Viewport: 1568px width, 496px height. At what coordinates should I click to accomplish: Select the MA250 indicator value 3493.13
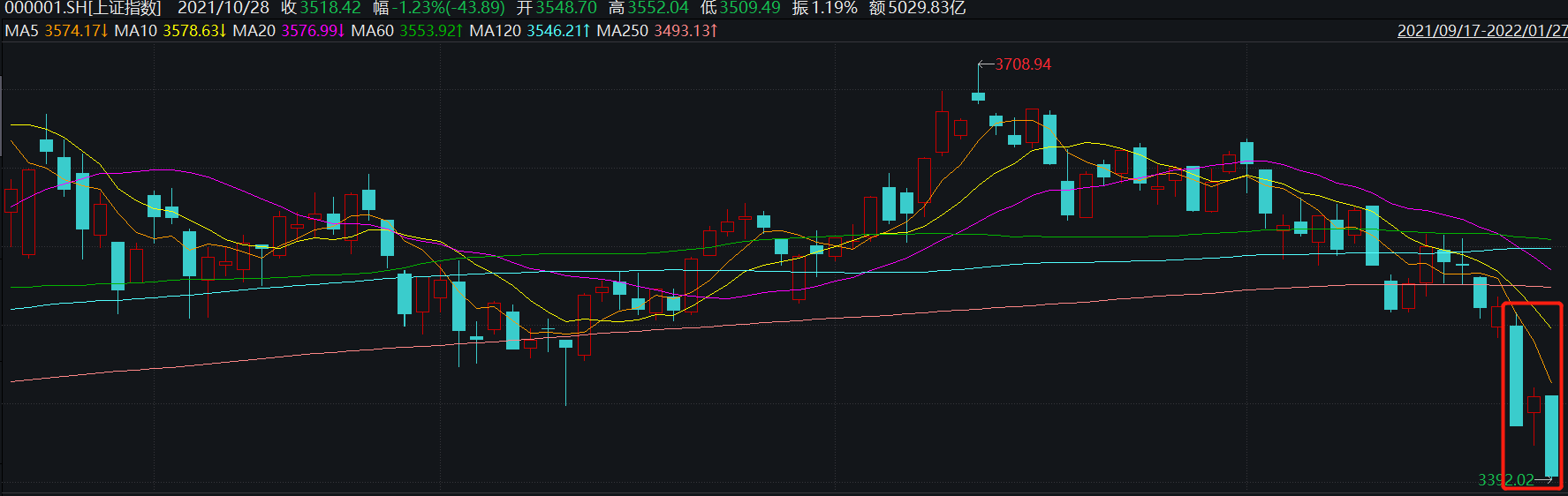coord(685,31)
